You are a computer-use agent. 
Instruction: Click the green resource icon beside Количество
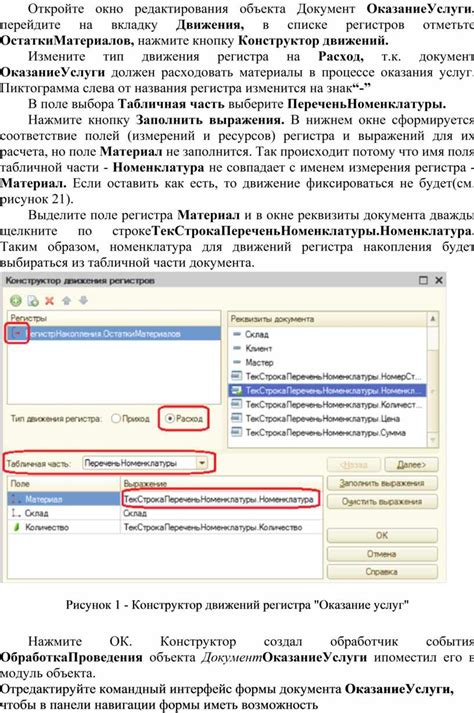click(x=17, y=527)
